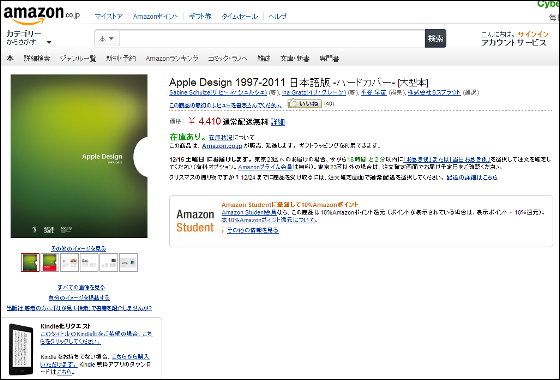Click the ¥ 4,410 price text

[205, 121]
